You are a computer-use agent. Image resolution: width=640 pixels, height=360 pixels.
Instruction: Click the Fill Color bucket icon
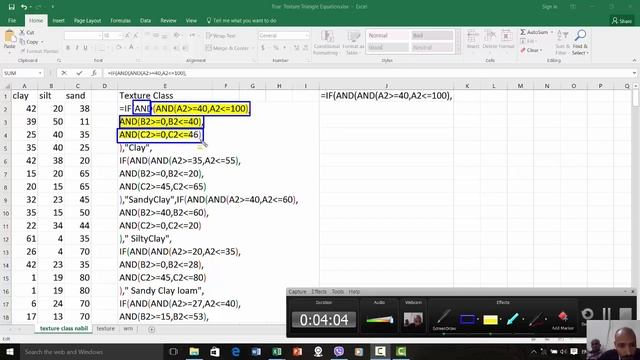tap(118, 48)
